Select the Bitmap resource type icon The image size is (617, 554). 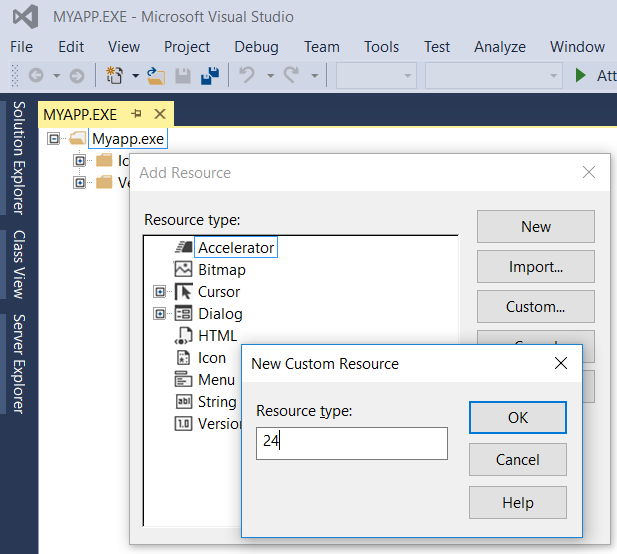pos(183,269)
